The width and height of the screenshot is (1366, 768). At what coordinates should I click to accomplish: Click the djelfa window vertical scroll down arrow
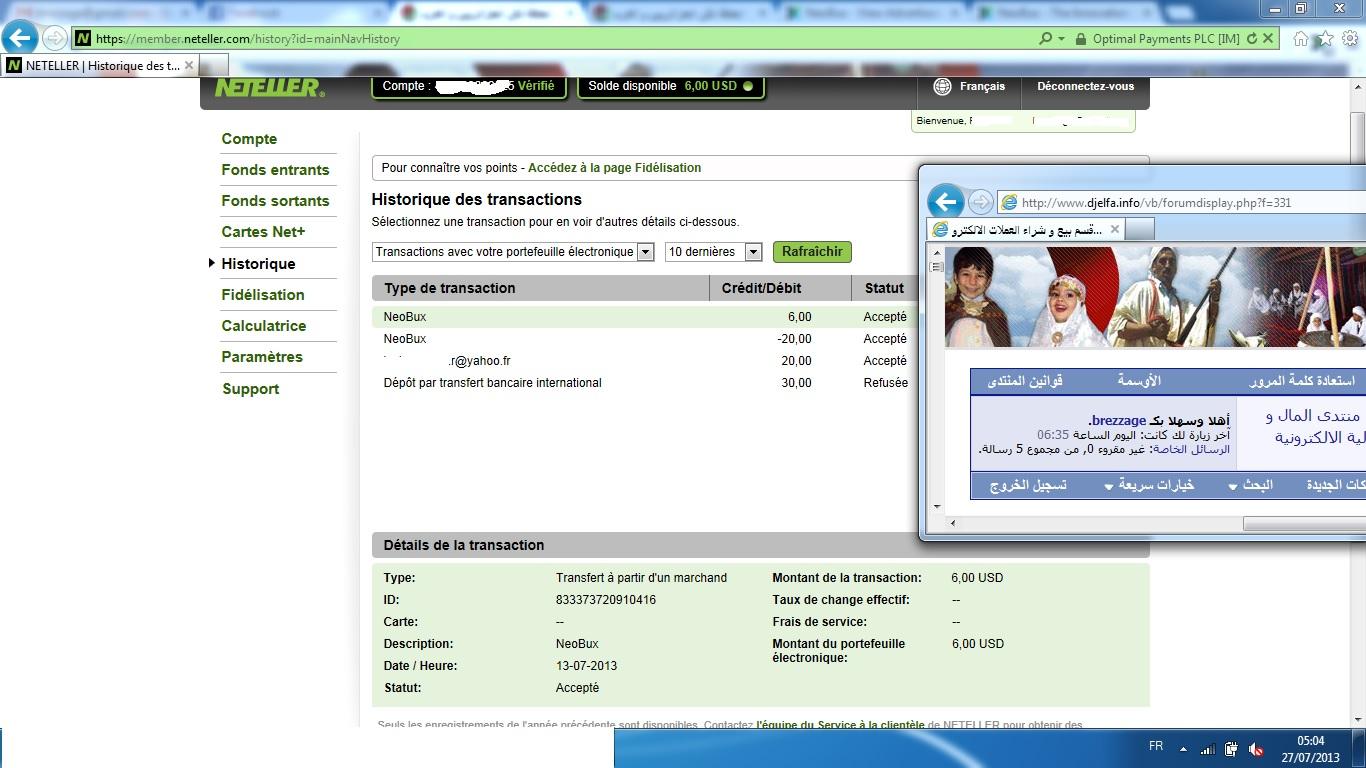[937, 506]
